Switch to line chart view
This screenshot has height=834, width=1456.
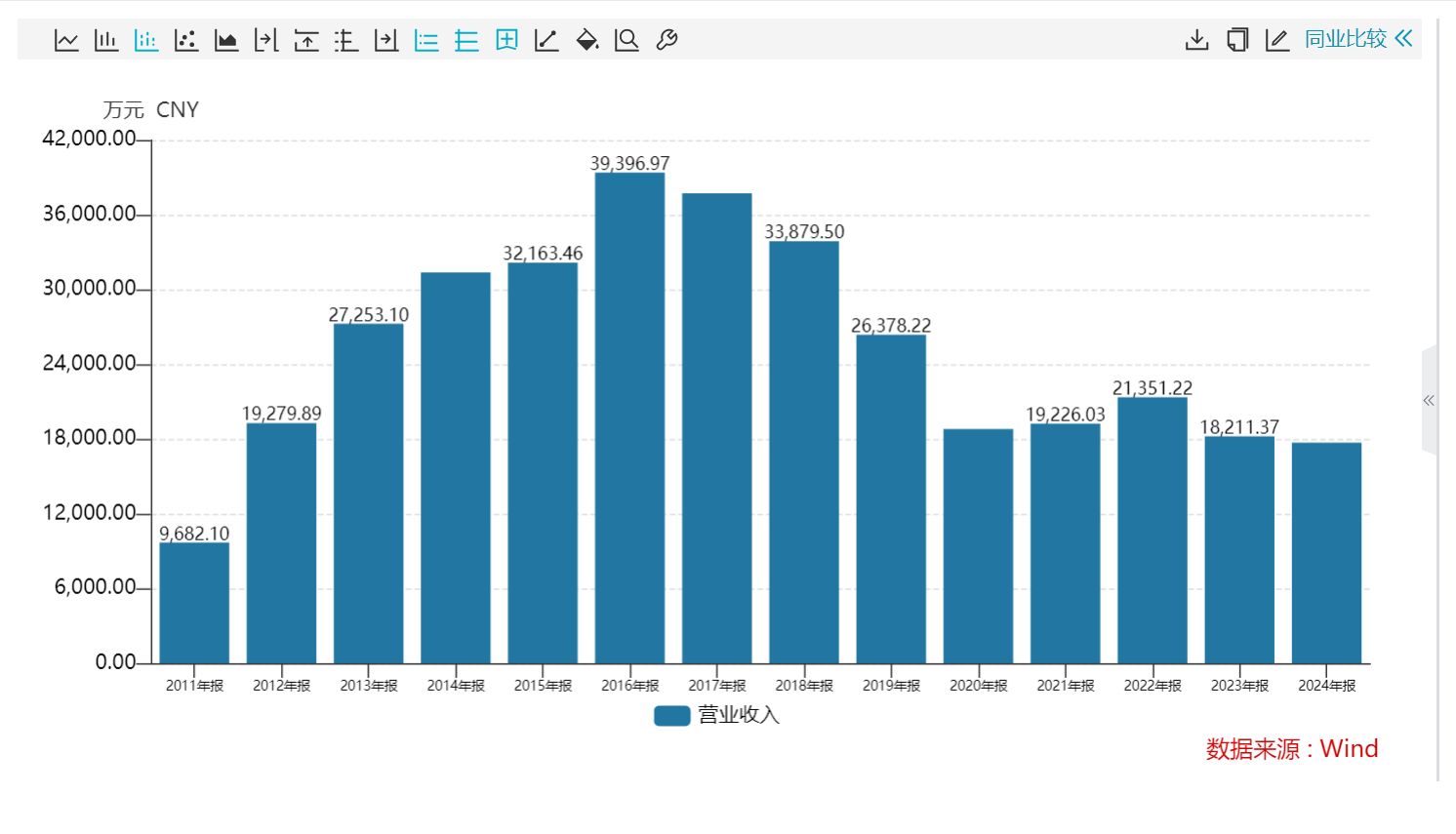click(66, 40)
